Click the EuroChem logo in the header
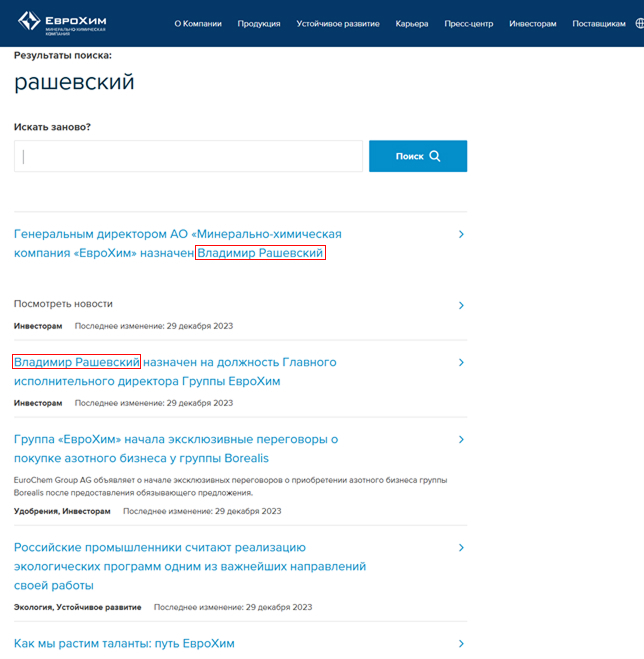The width and height of the screenshot is (644, 659). (x=62, y=22)
